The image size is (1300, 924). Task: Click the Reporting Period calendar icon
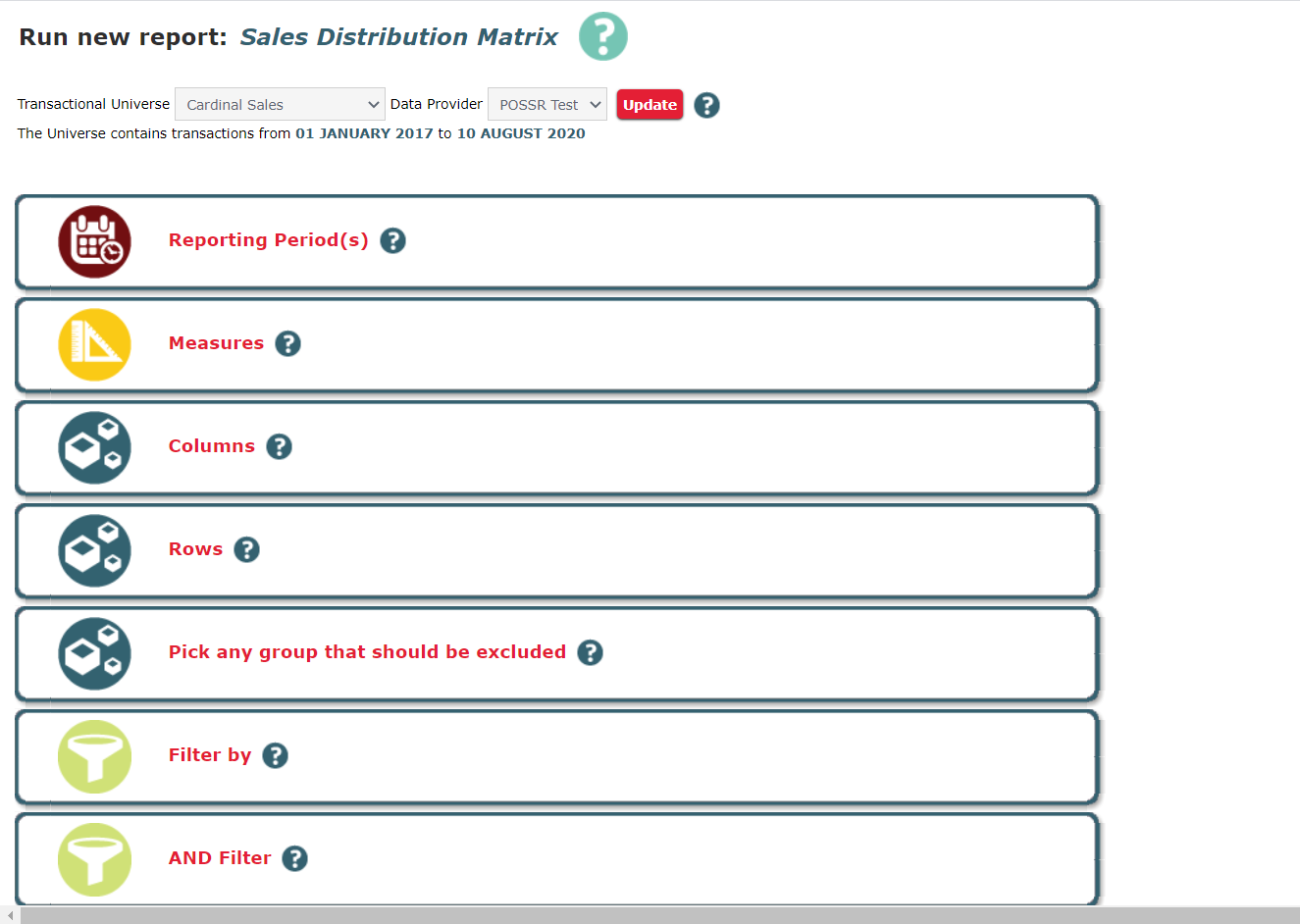[94, 241]
